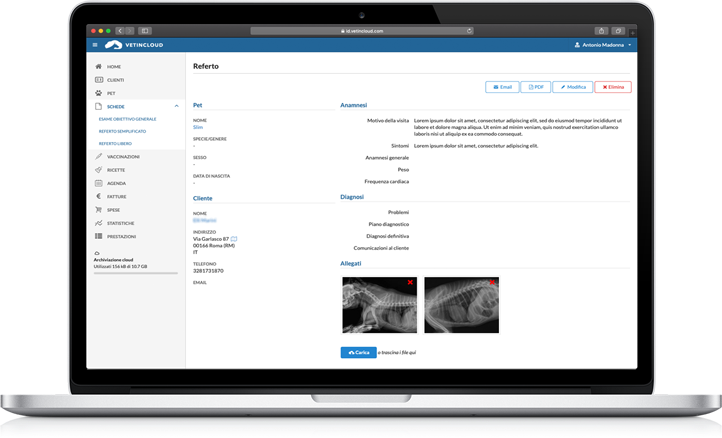This screenshot has height=438, width=722.
Task: Open the first X-ray attachment thumbnail
Action: [379, 305]
